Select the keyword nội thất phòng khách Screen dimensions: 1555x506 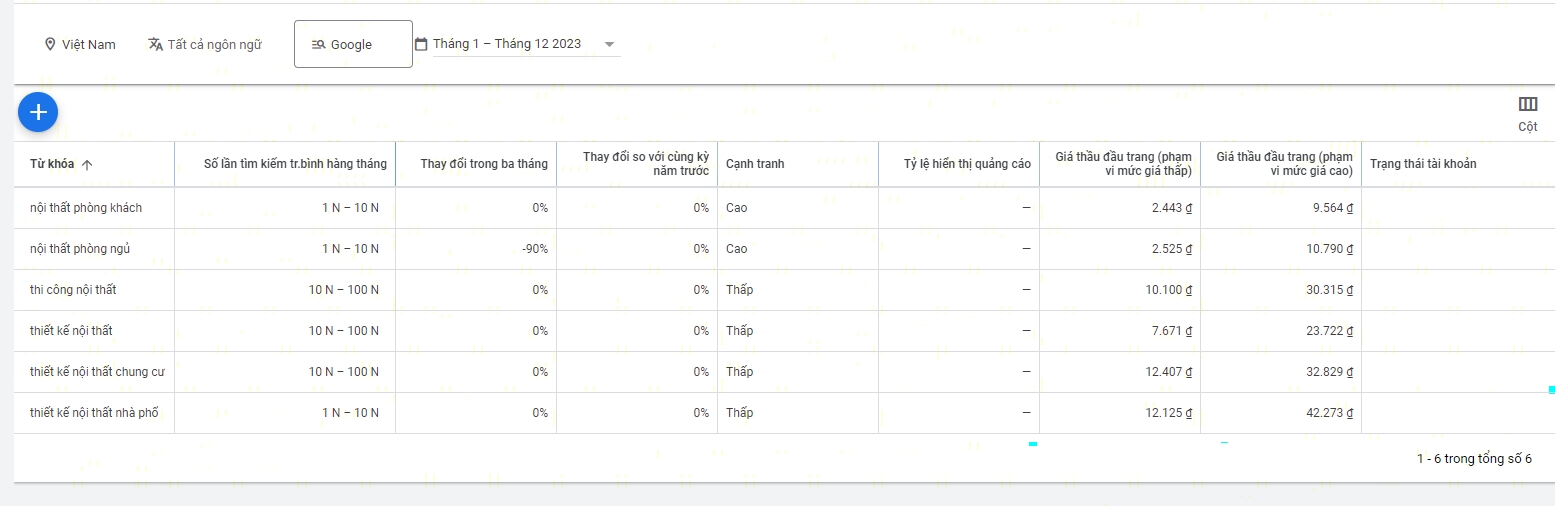tap(86, 208)
